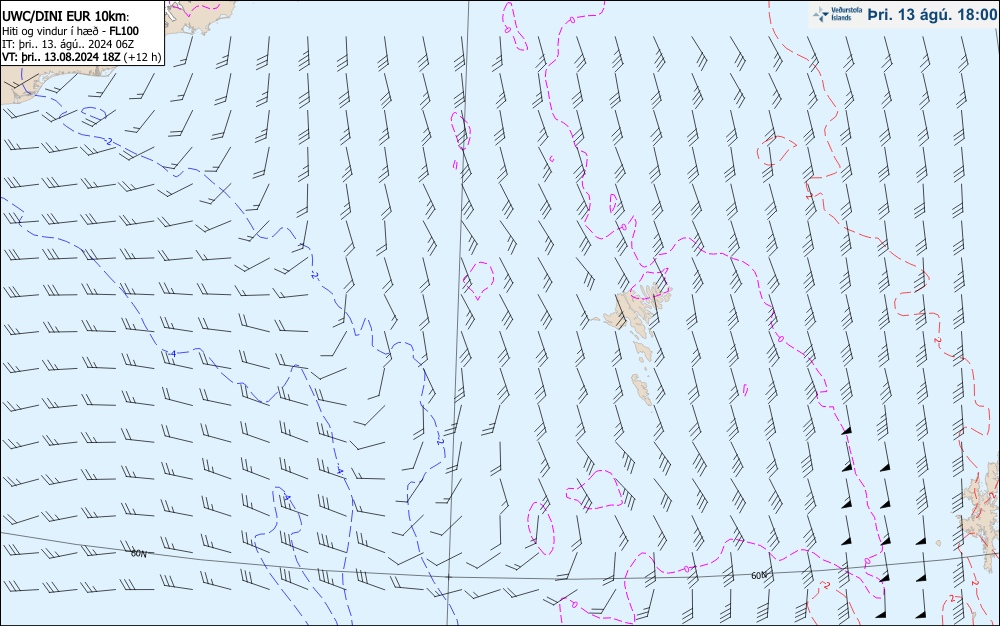This screenshot has width=1000, height=626.
Task: Click the Veðurstofa Íslands logo
Action: coord(838,13)
